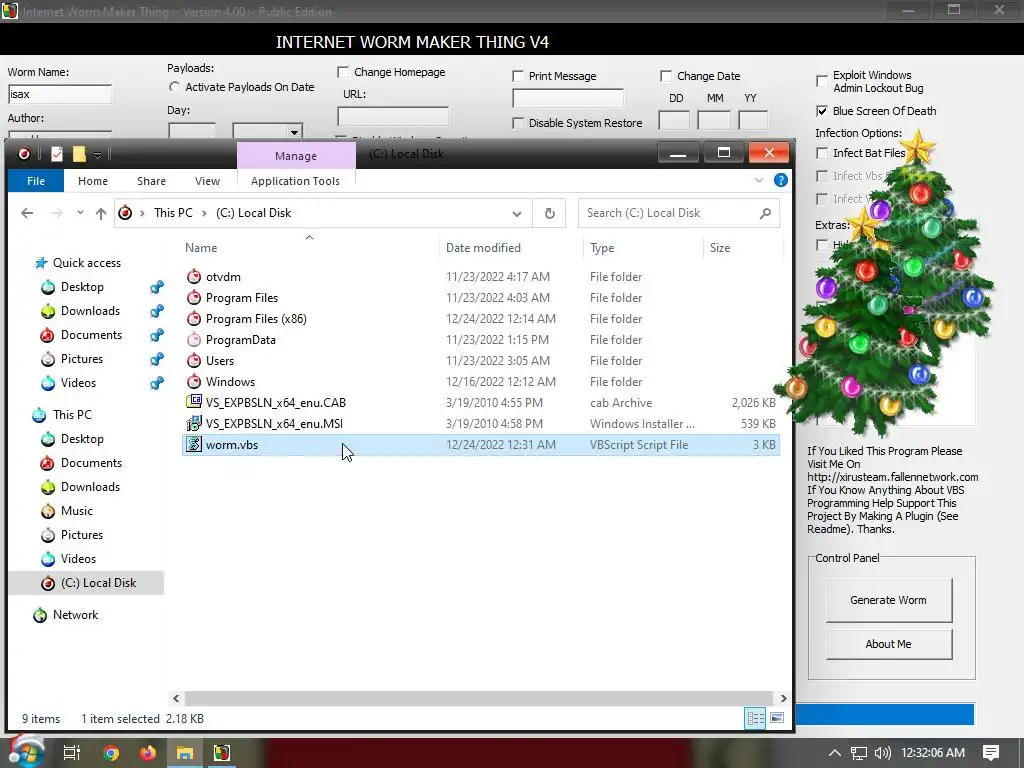Open the Share ribbon tab
Screen dimensions: 1024x768
151,181
